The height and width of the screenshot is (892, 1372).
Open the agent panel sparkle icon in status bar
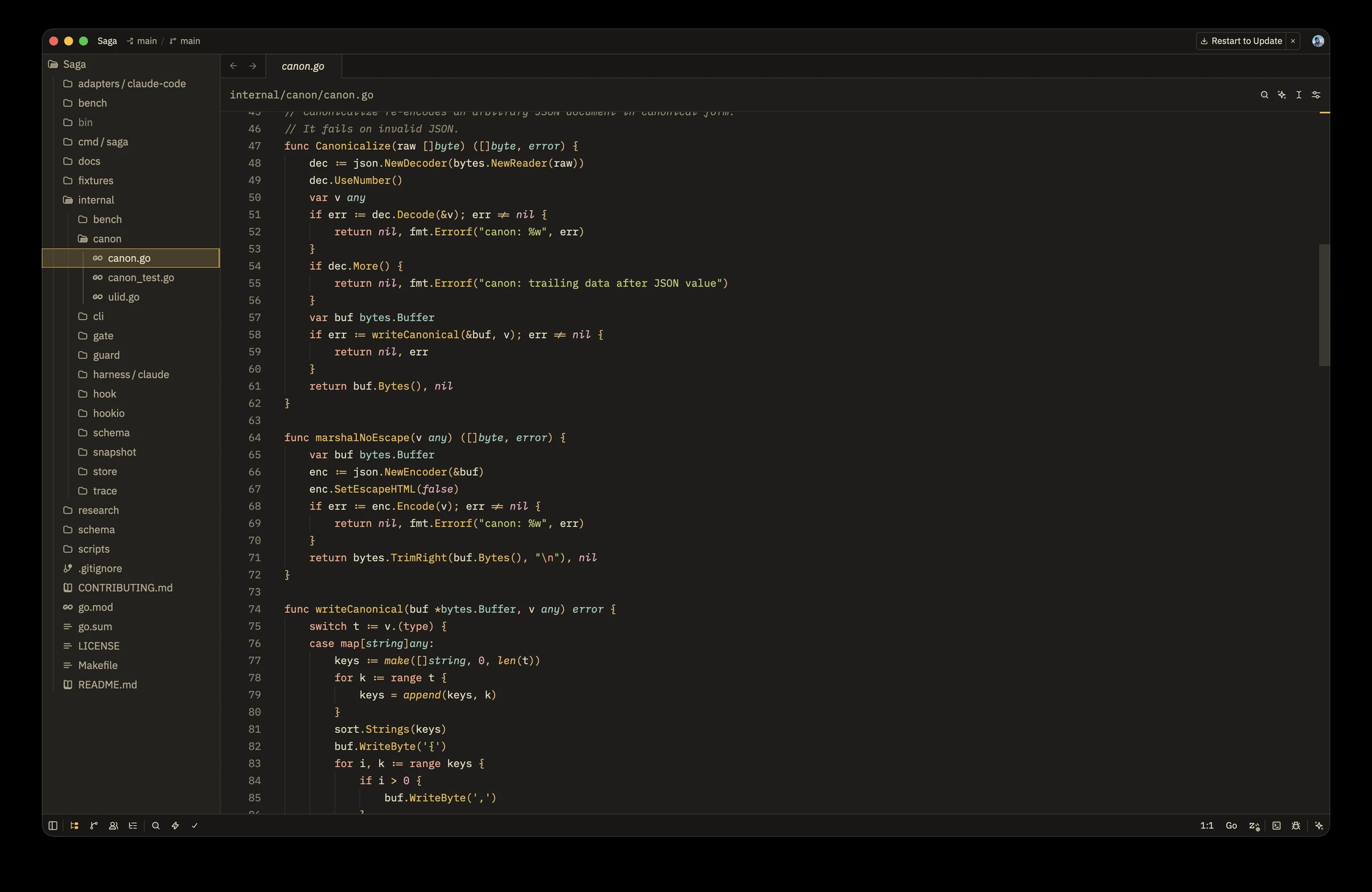point(1318,825)
